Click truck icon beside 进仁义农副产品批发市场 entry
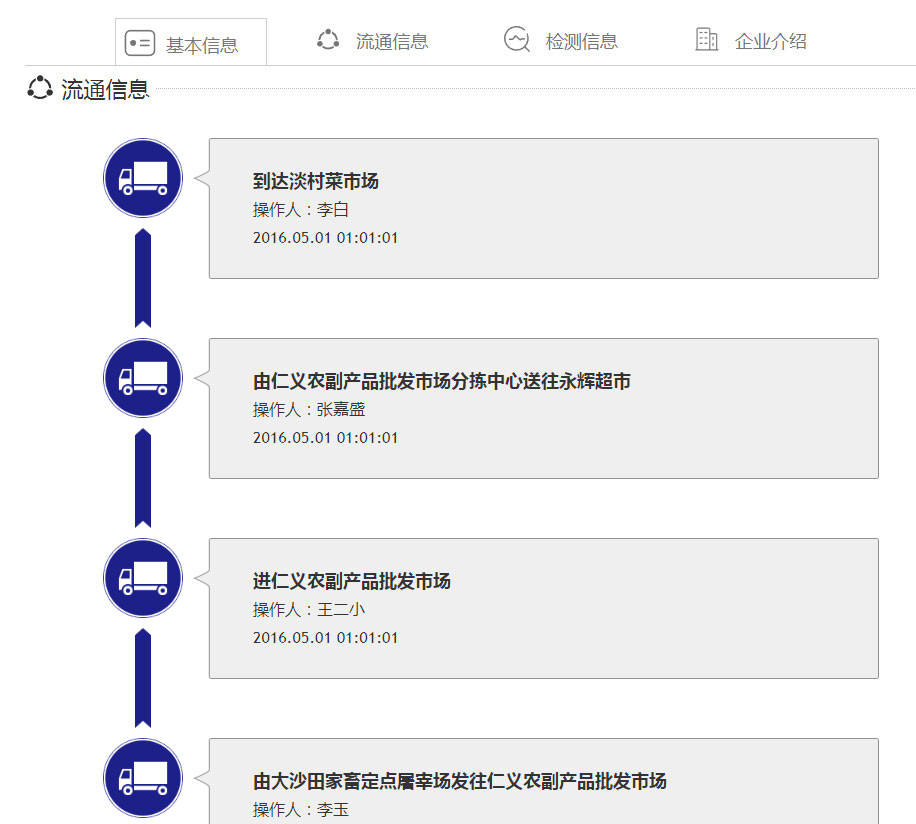The width and height of the screenshot is (916, 824). (x=143, y=578)
